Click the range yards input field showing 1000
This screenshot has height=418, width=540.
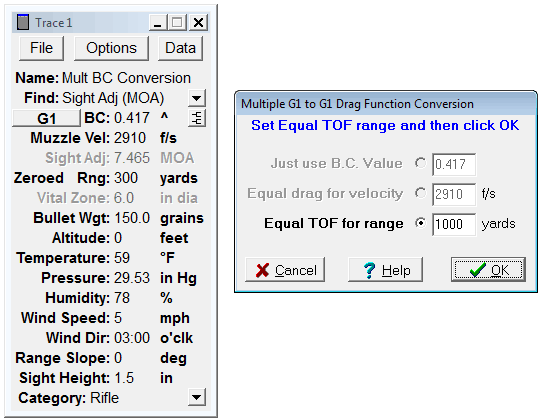point(454,224)
